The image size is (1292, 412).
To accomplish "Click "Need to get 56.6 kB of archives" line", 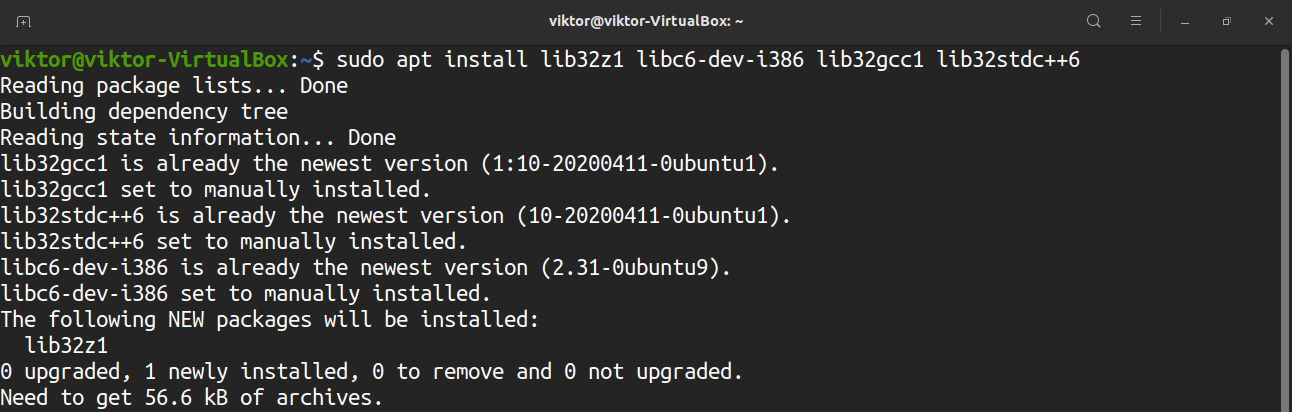I will tap(192, 398).
